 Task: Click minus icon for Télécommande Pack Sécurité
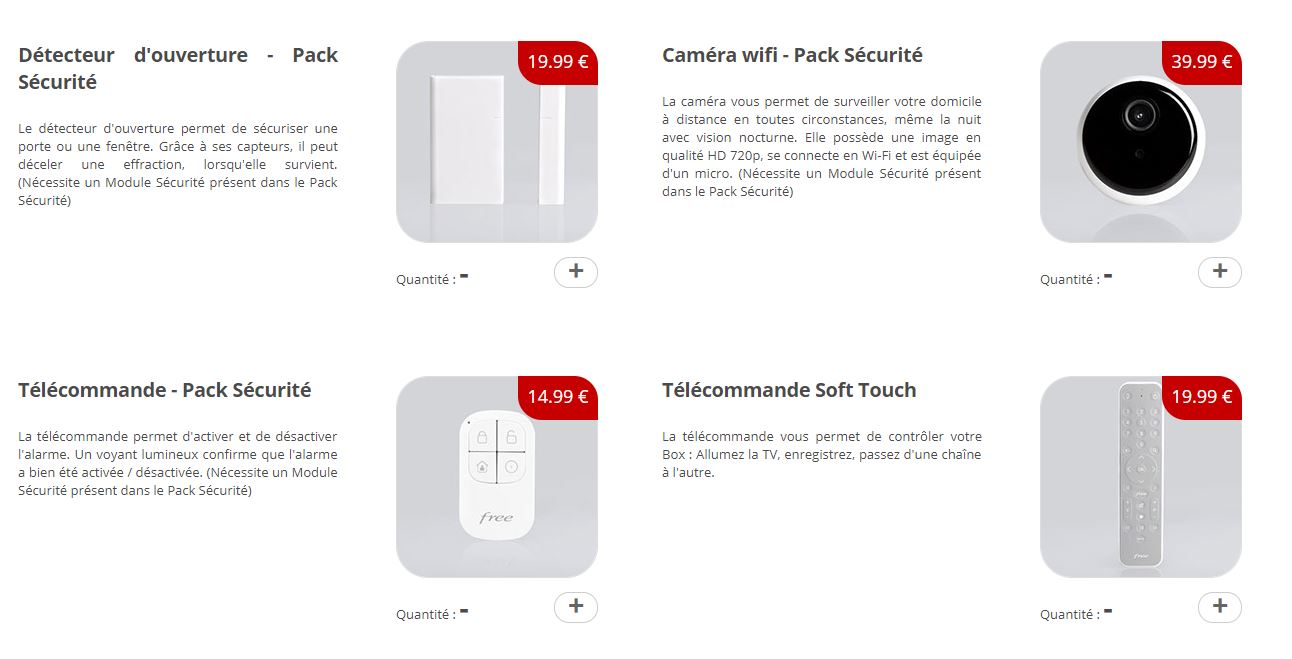tap(464, 611)
